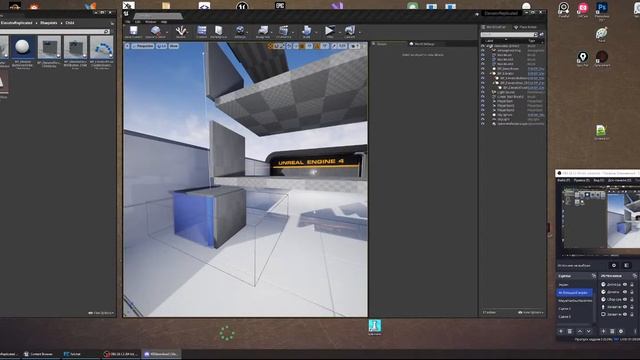Add a new source in OBS
Viewport: 640px width, 360px height.
tap(603, 331)
